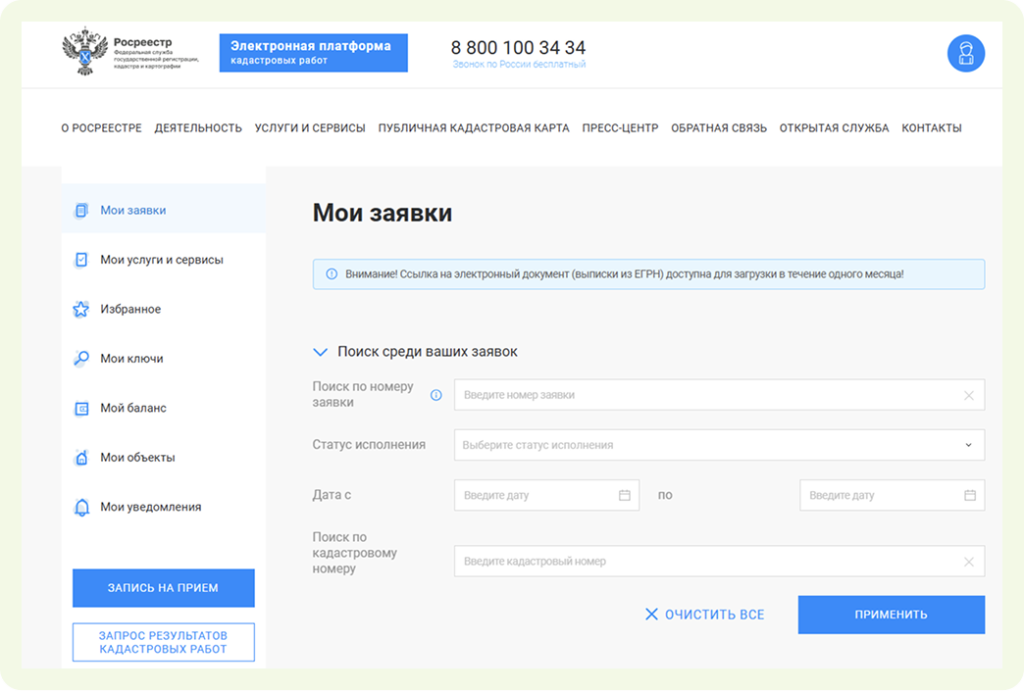Select Мой баланс in the sidebar
This screenshot has width=1024, height=691.
133,408
